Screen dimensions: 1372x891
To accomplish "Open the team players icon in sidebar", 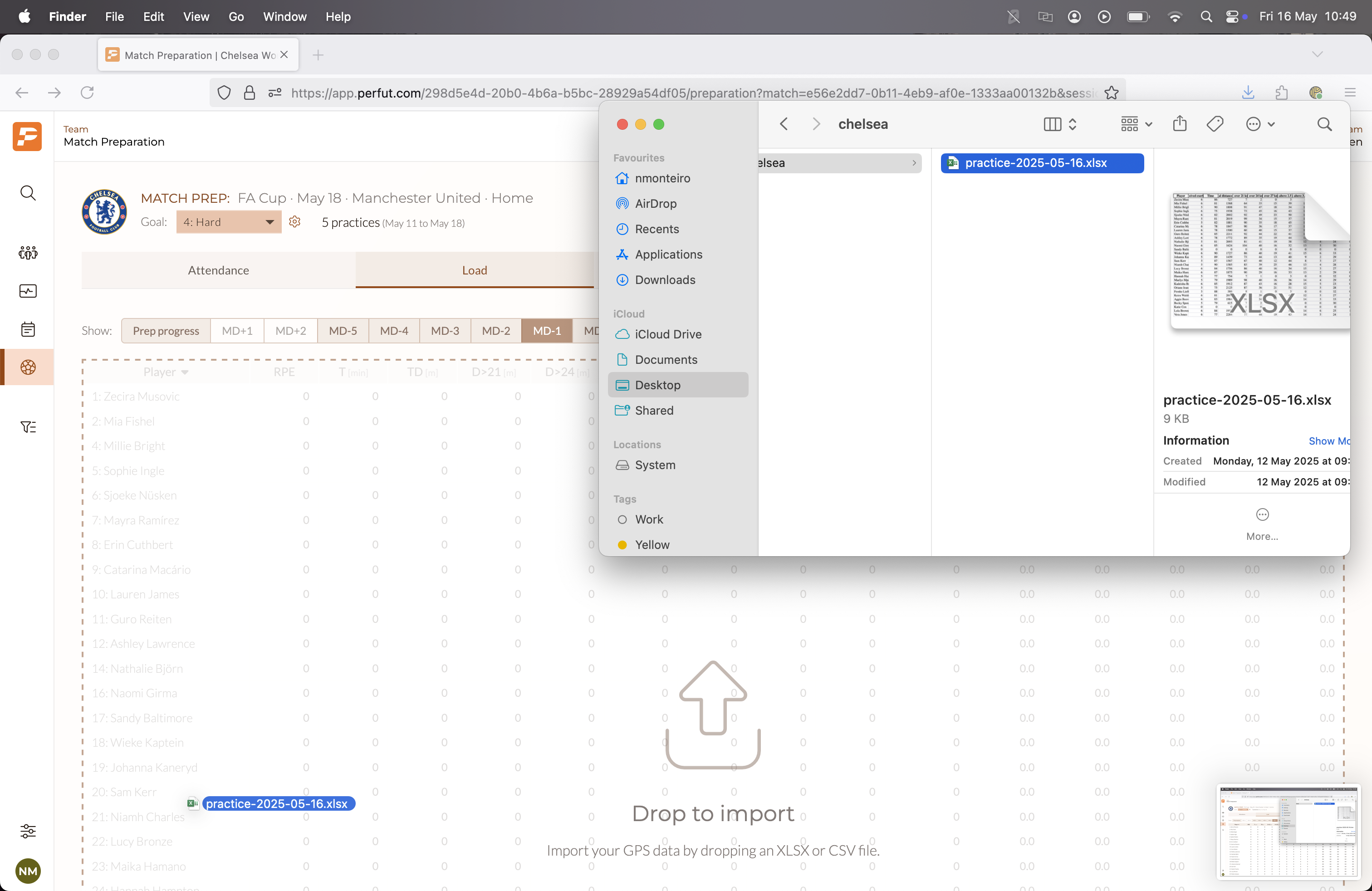I will pyautogui.click(x=28, y=252).
